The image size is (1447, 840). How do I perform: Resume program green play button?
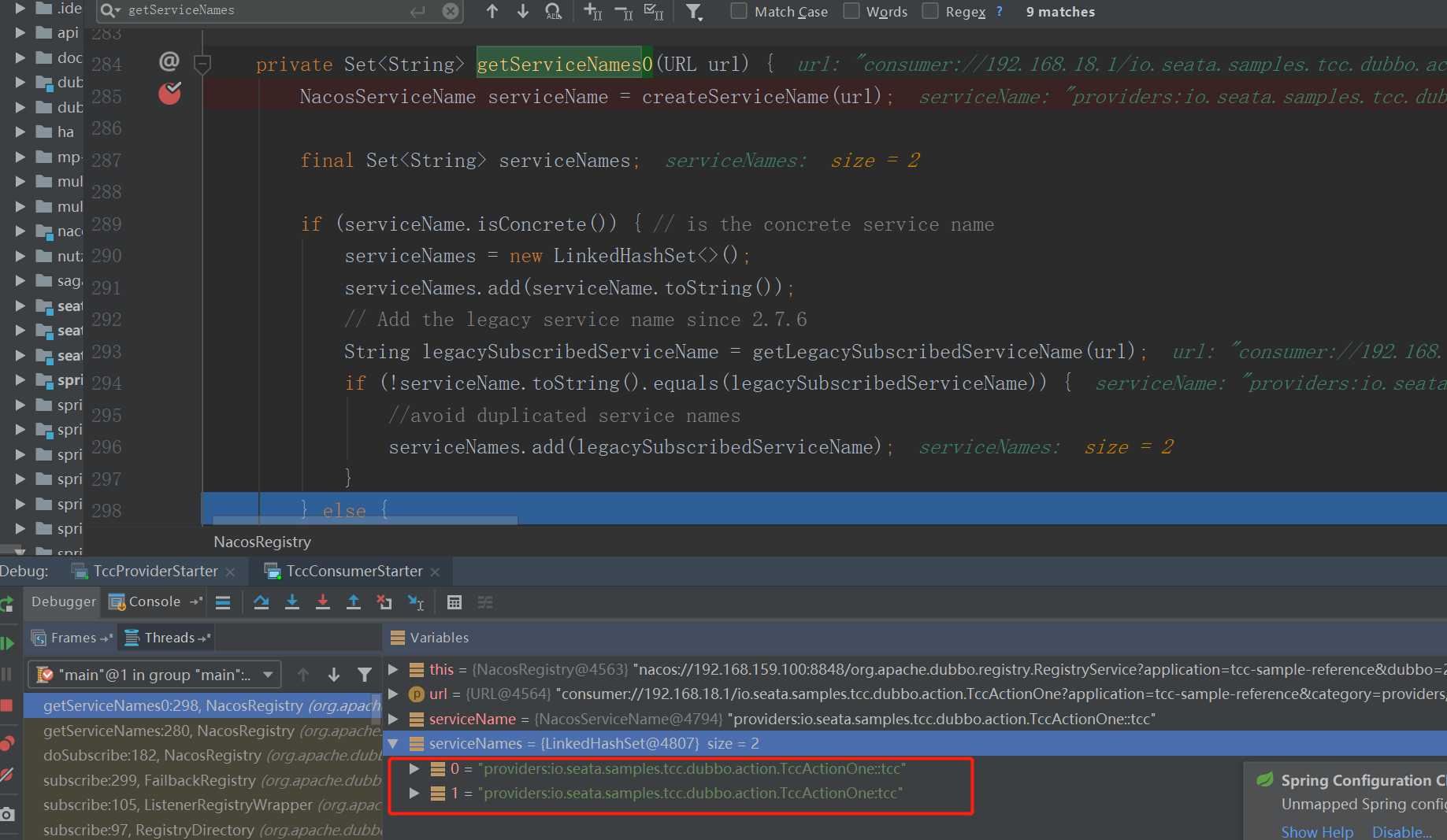(x=7, y=643)
